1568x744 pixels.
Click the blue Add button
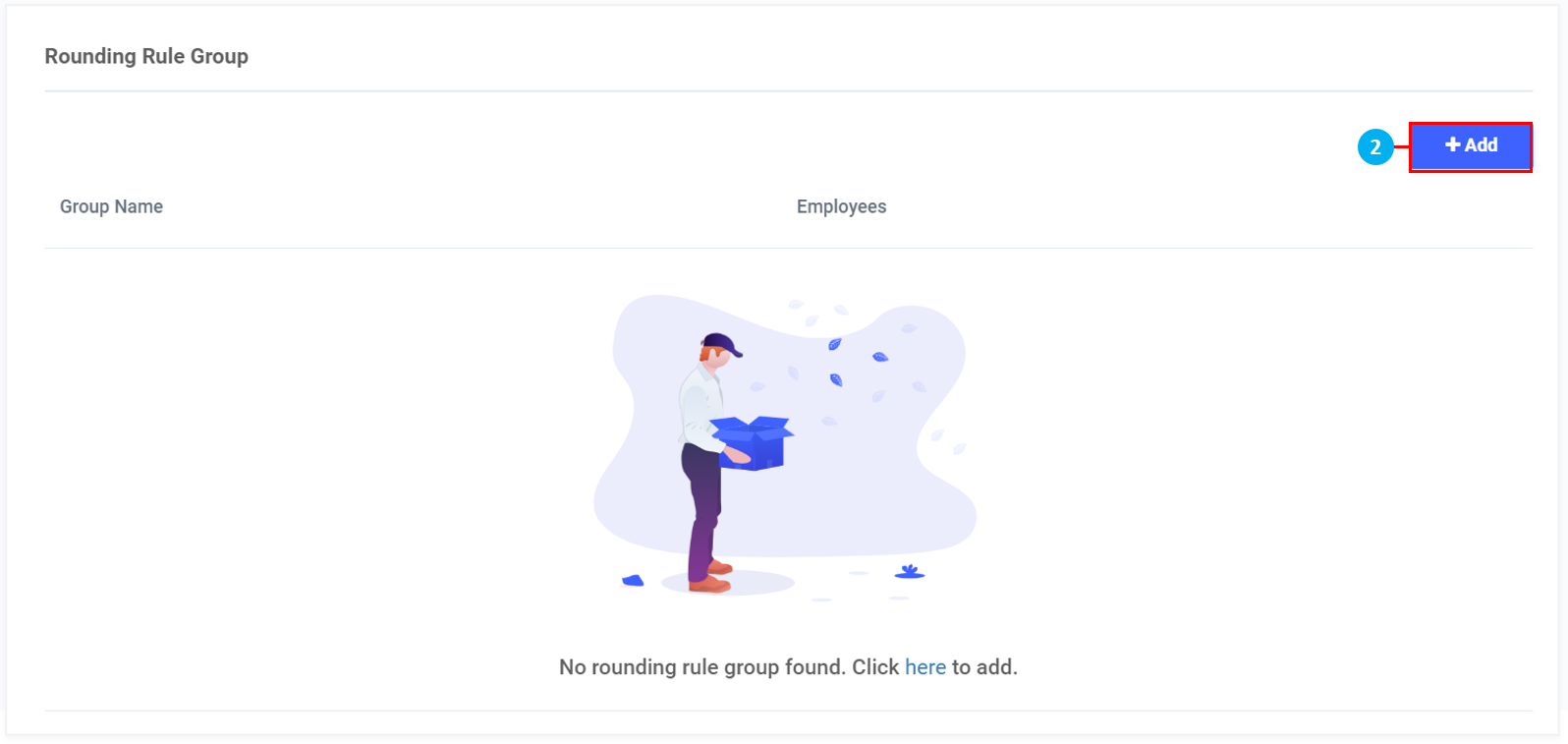(1471, 146)
